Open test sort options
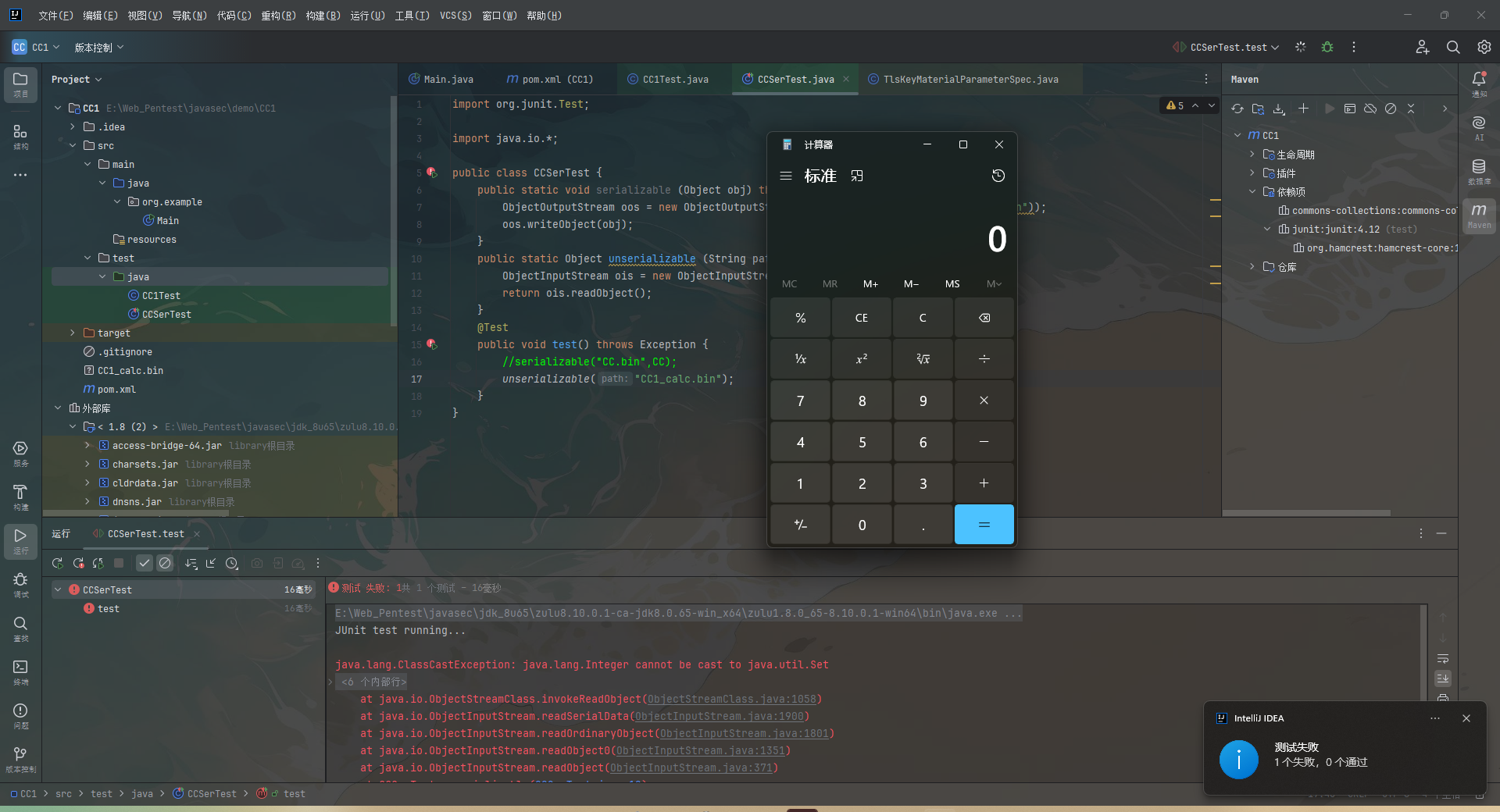Viewport: 1500px width, 812px height. tap(191, 563)
